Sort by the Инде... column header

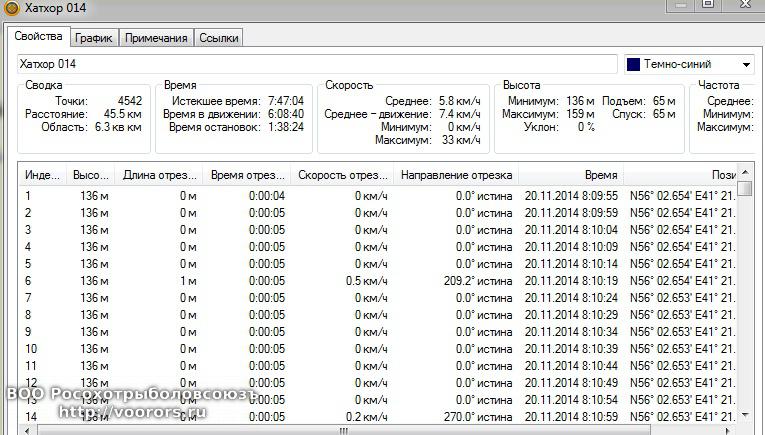coord(42,175)
